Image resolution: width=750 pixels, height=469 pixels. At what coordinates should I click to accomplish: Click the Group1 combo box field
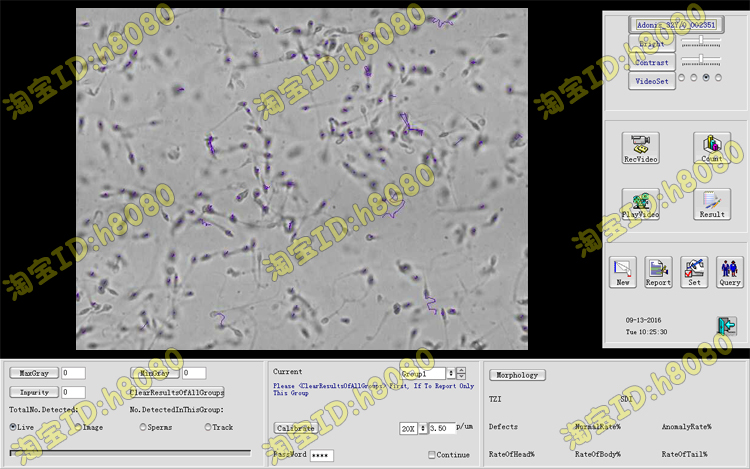[423, 373]
